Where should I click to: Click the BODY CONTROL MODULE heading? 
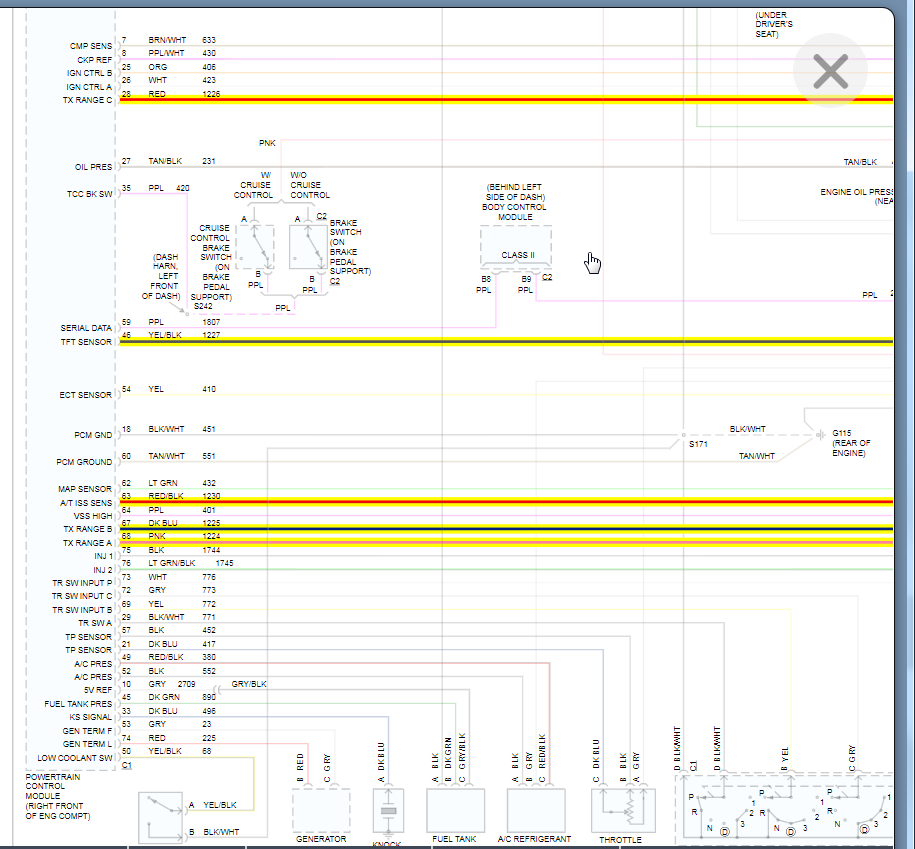514,212
